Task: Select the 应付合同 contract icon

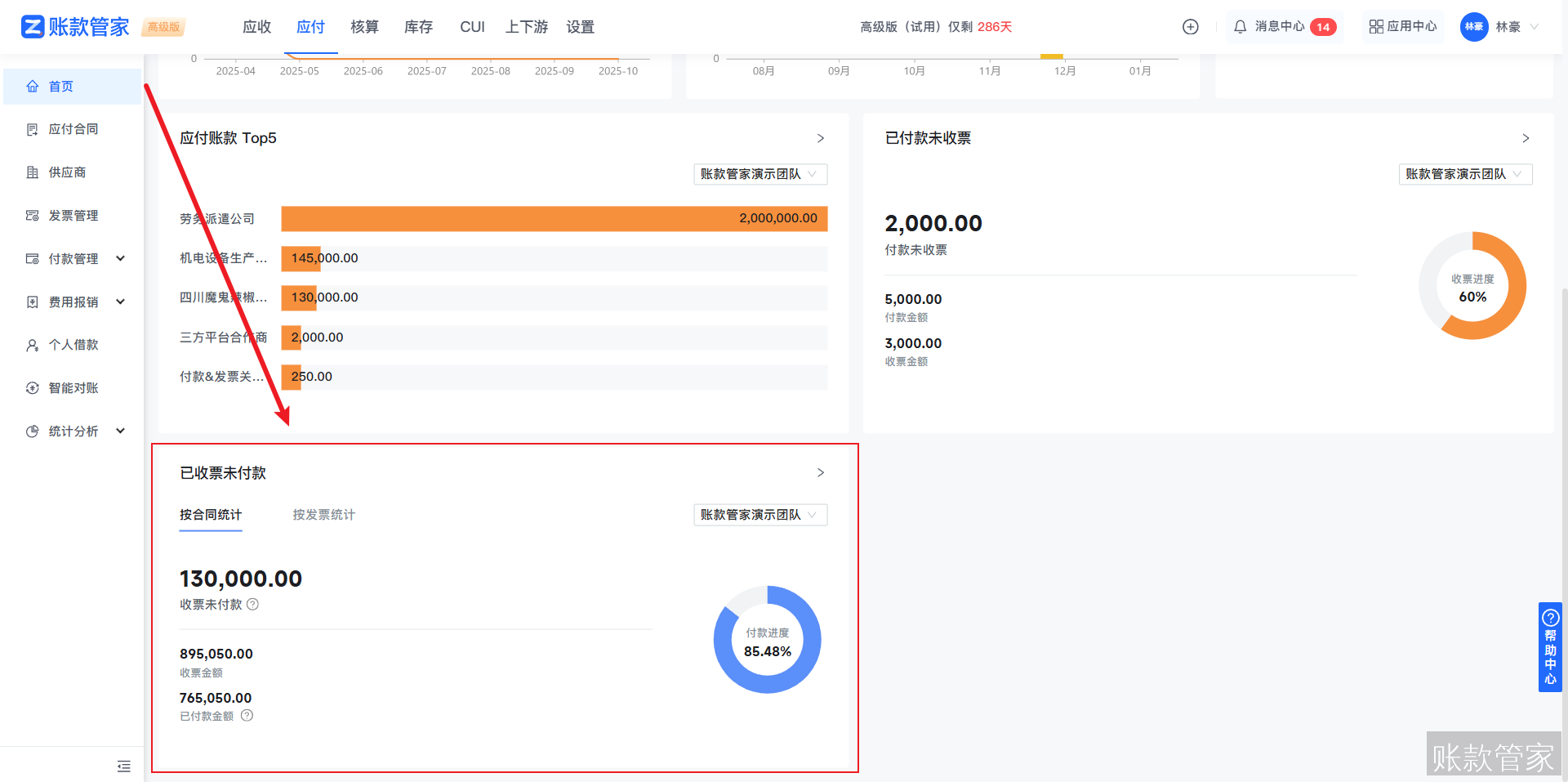Action: tap(33, 128)
